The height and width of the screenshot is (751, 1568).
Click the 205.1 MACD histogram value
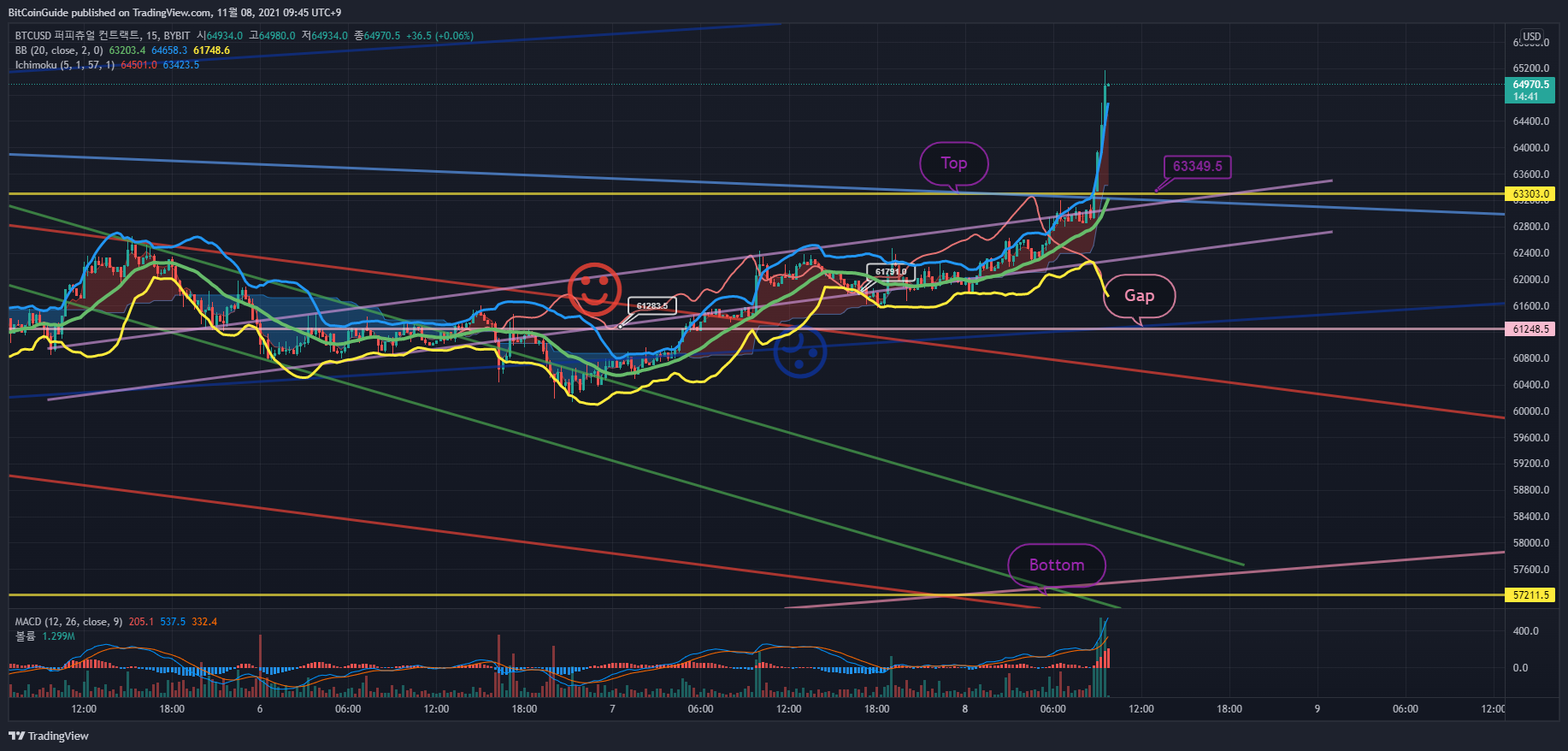[x=141, y=622]
